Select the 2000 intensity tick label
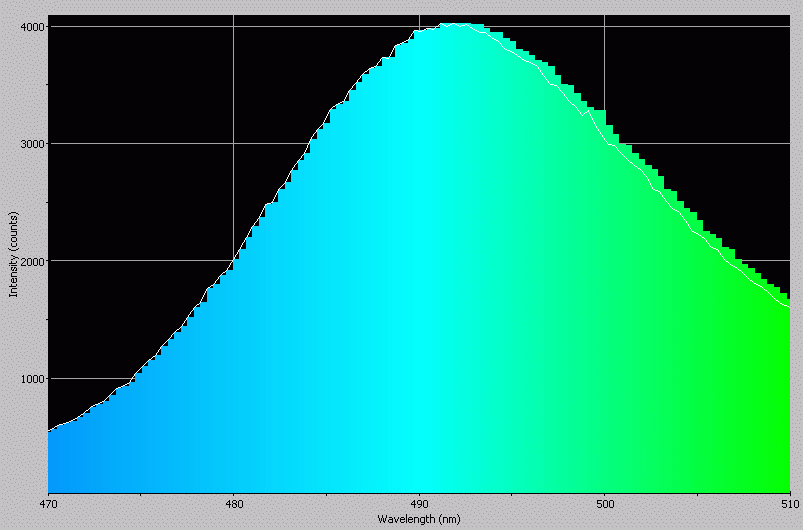This screenshot has width=803, height=530. point(32,261)
